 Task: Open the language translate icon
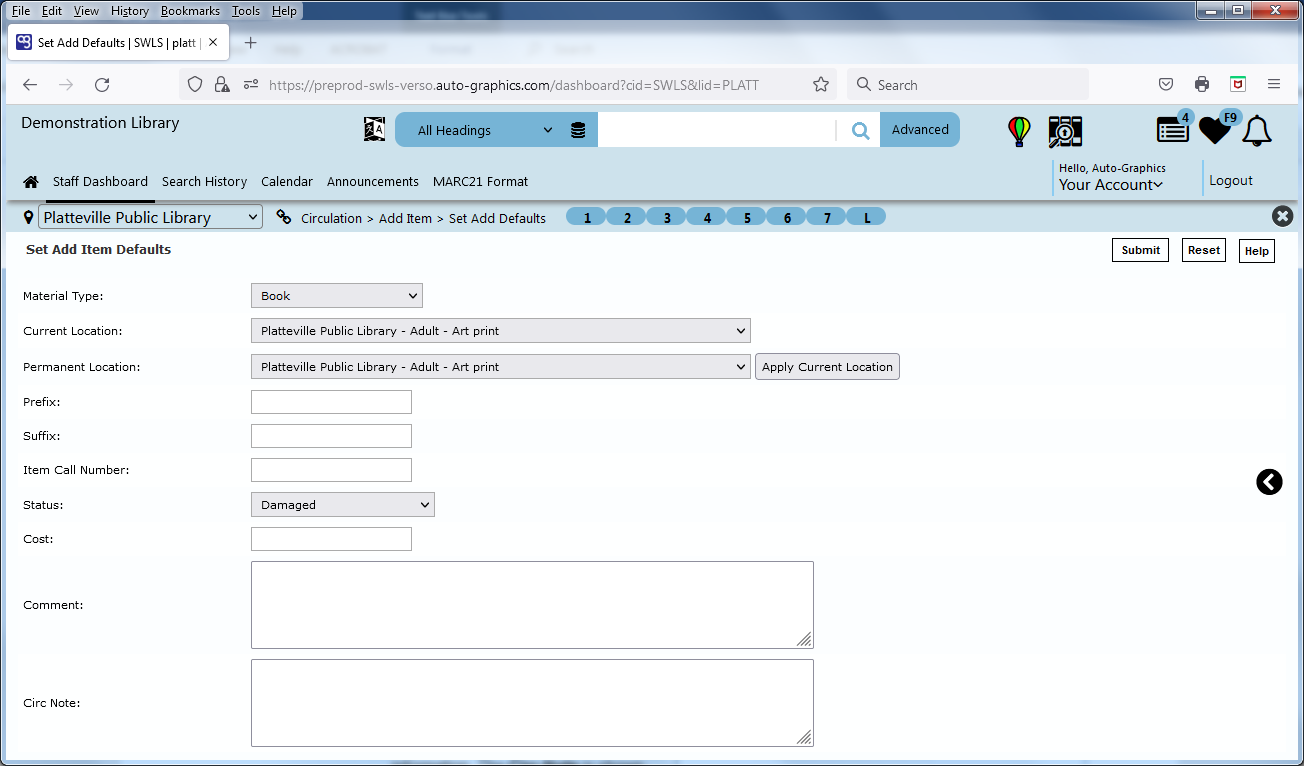tap(374, 130)
